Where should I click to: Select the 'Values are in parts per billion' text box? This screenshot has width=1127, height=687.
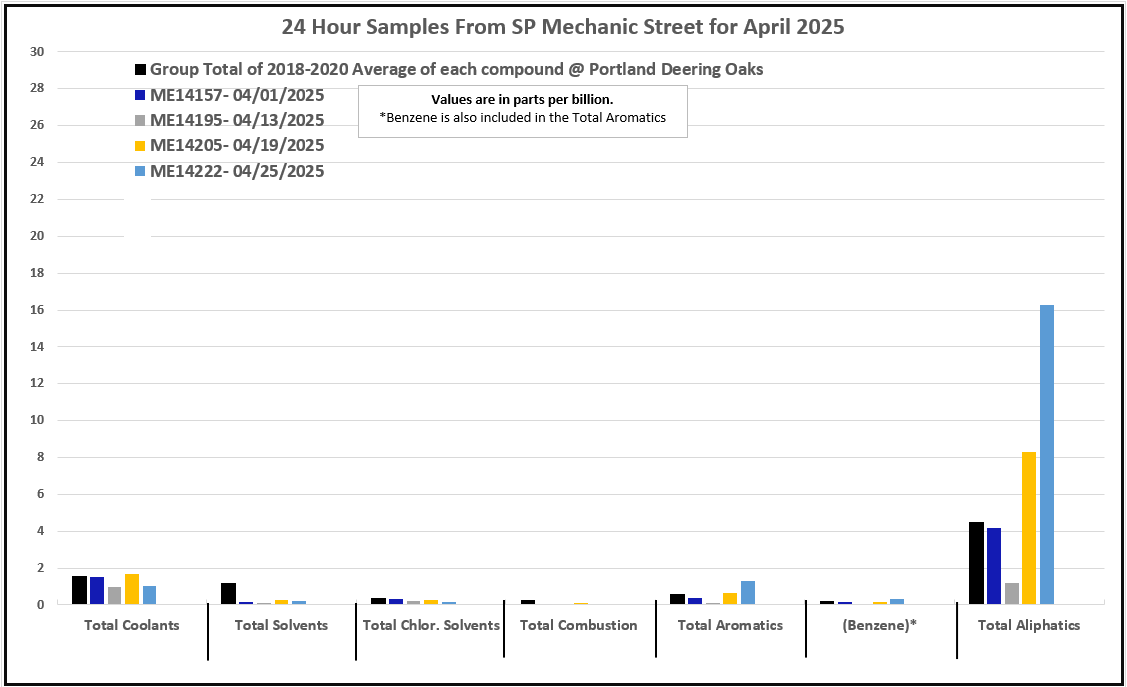[x=522, y=110]
